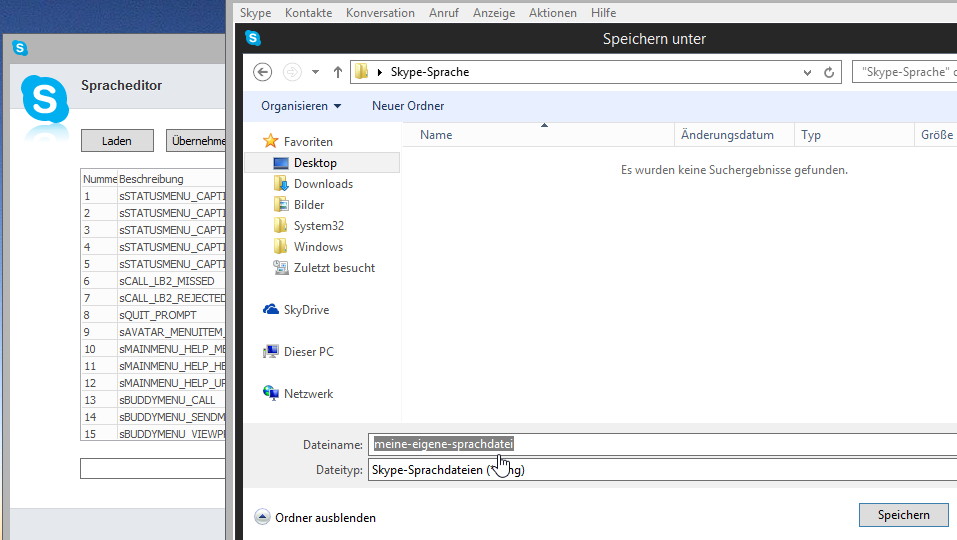Create a new folder with Neuer Ordner
The height and width of the screenshot is (540, 957).
(x=408, y=106)
